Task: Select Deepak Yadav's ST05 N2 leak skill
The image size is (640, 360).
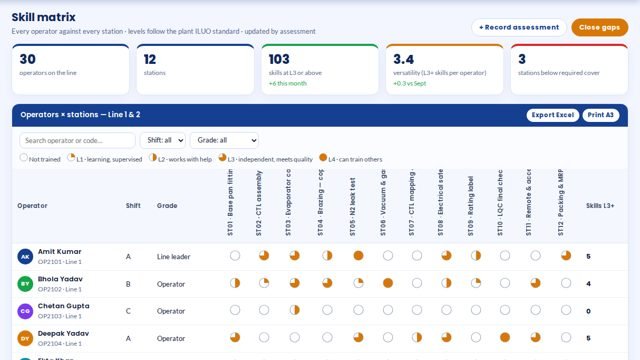Action: (x=358, y=338)
